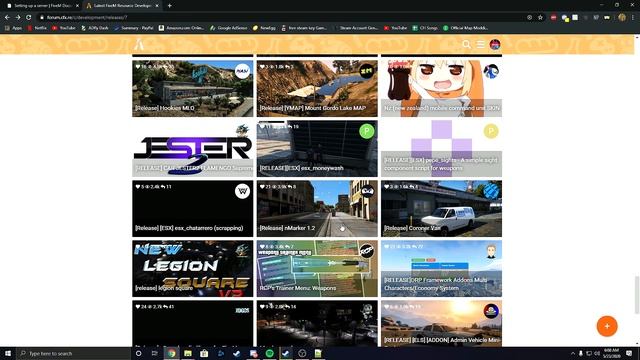Image resolution: width=640 pixels, height=360 pixels.
Task: Click the page vertical scrollbar thumb
Action: (637, 295)
